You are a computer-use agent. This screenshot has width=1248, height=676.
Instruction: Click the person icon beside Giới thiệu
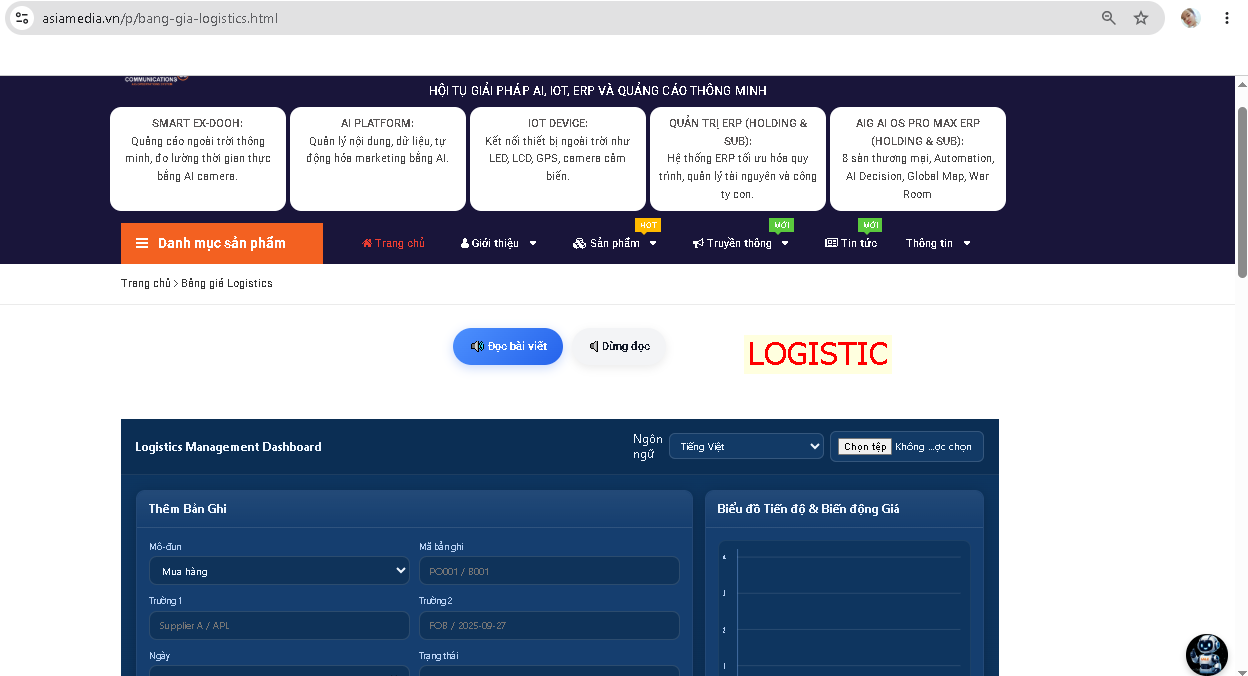point(465,243)
